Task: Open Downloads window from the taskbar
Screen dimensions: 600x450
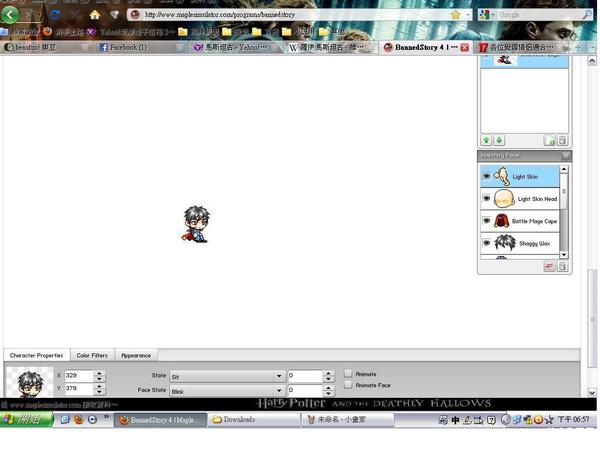Action: pos(253,420)
